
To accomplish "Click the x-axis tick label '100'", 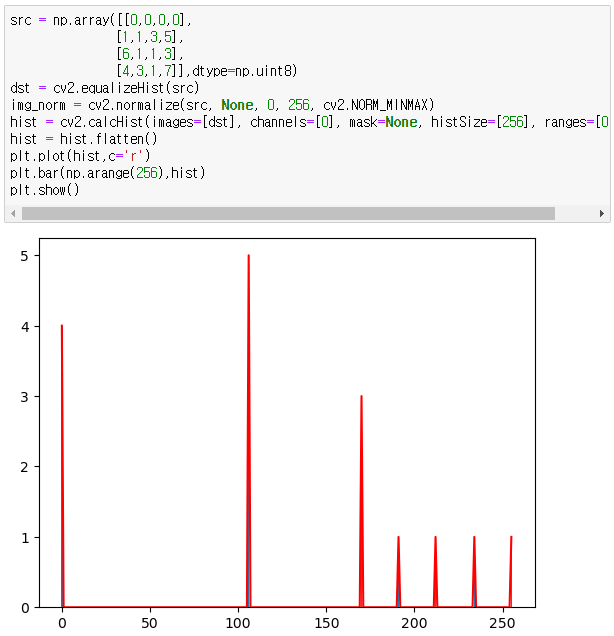I will pyautogui.click(x=238, y=623).
